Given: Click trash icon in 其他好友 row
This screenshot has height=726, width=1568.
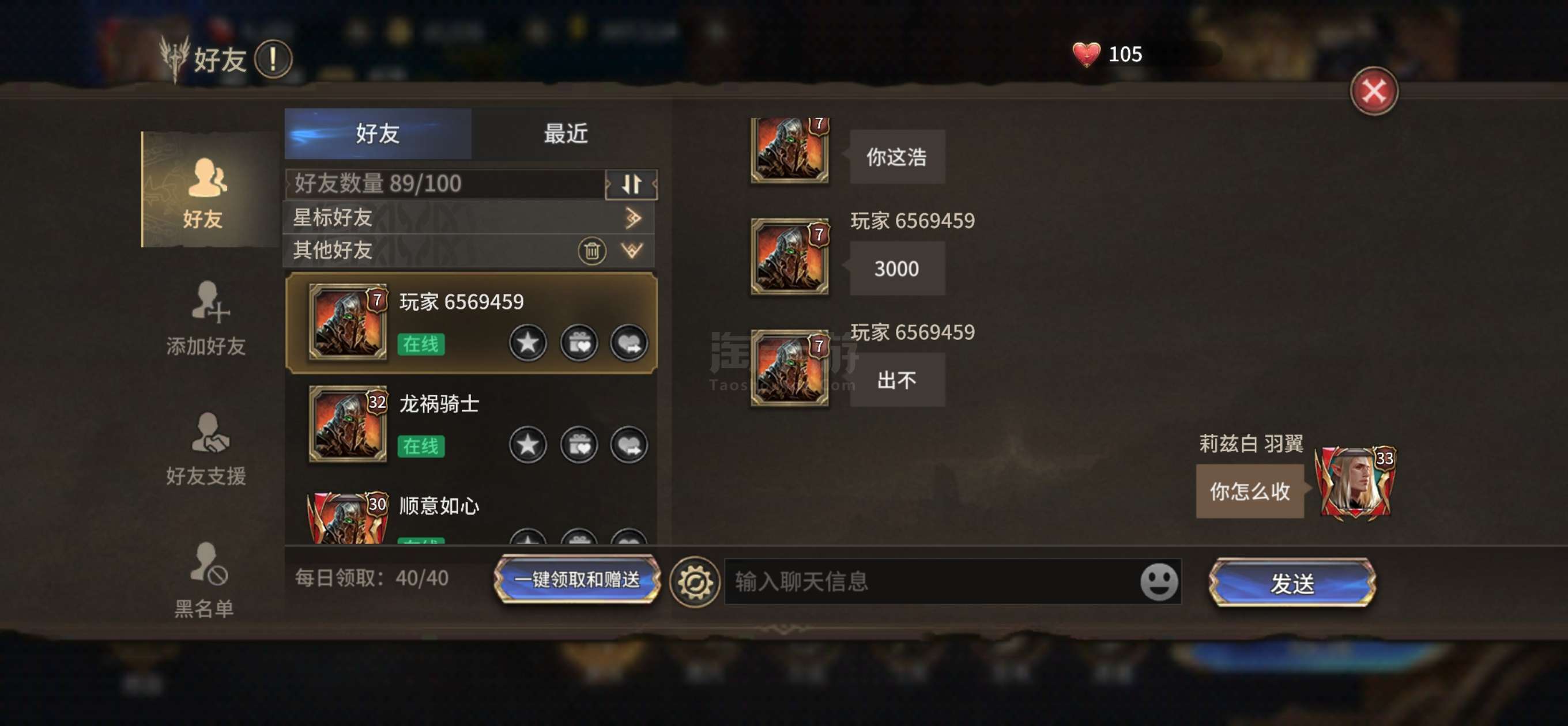Looking at the screenshot, I should [591, 250].
